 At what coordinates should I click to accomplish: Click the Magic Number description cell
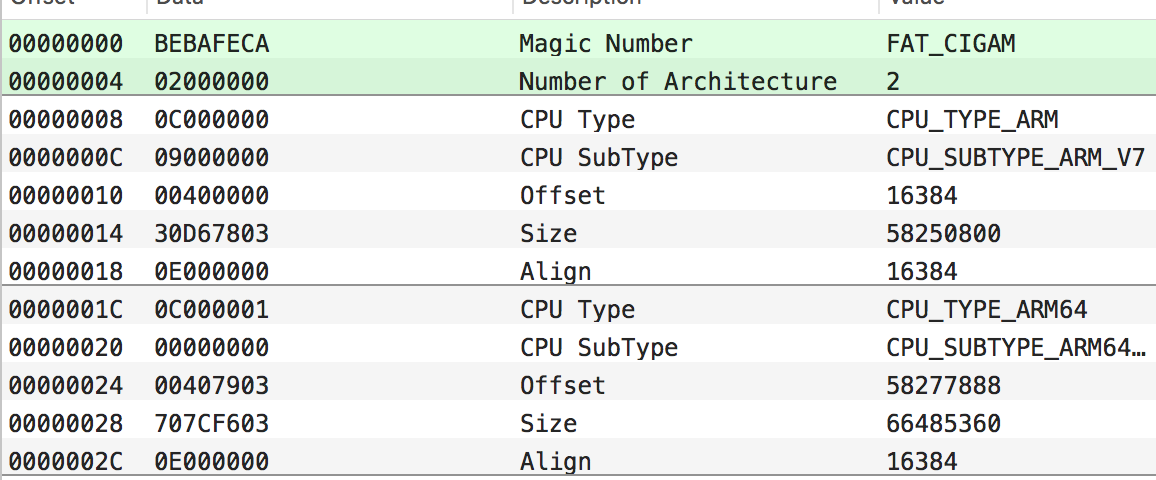pos(605,44)
